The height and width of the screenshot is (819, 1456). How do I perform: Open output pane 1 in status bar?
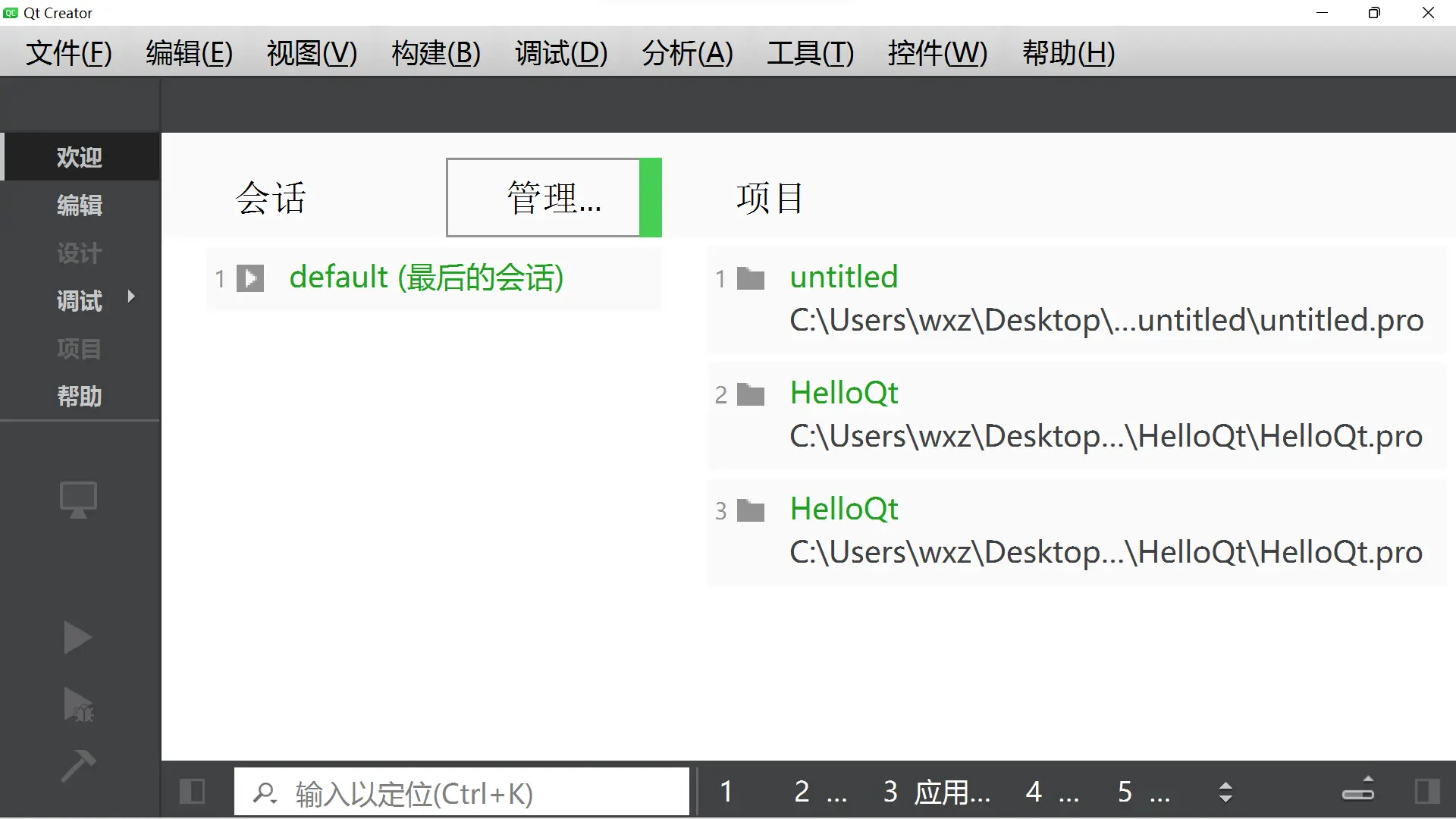pyautogui.click(x=726, y=792)
